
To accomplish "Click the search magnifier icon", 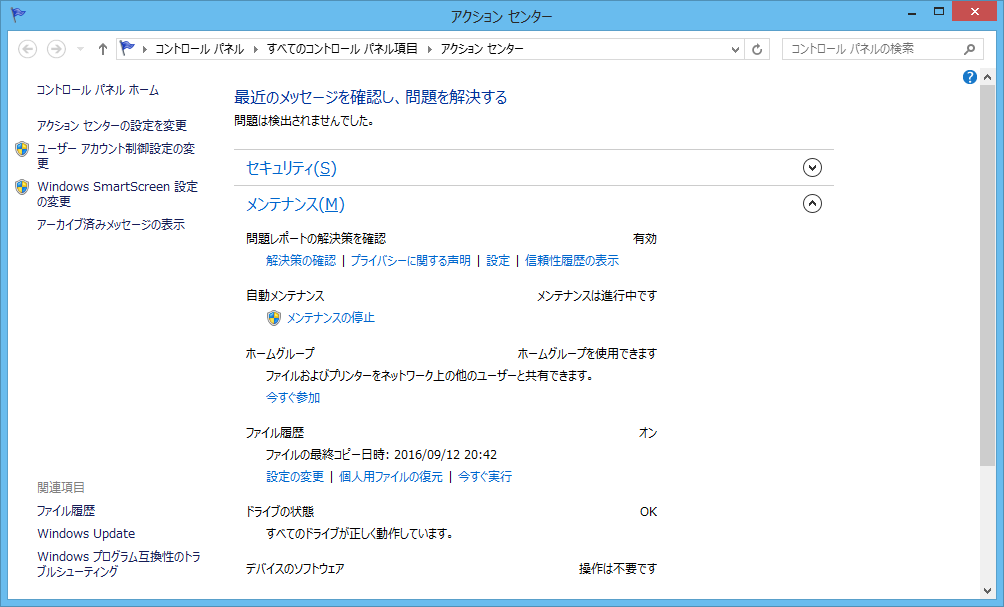I will pos(969,49).
